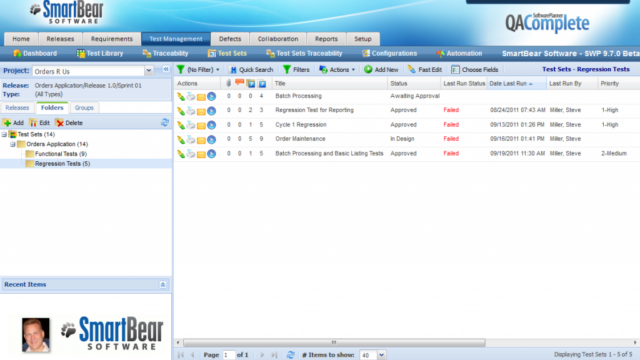Click Failed status of Order Maintenance
The width and height of the screenshot is (640, 360).
pos(451,139)
